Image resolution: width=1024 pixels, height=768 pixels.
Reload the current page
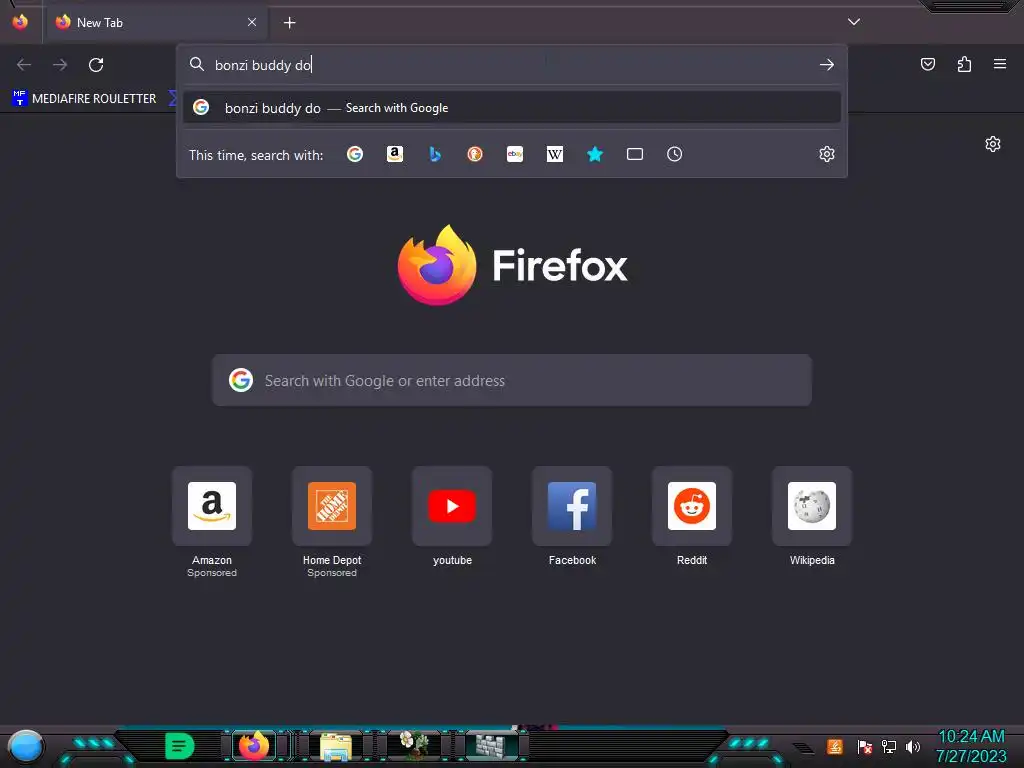point(96,65)
